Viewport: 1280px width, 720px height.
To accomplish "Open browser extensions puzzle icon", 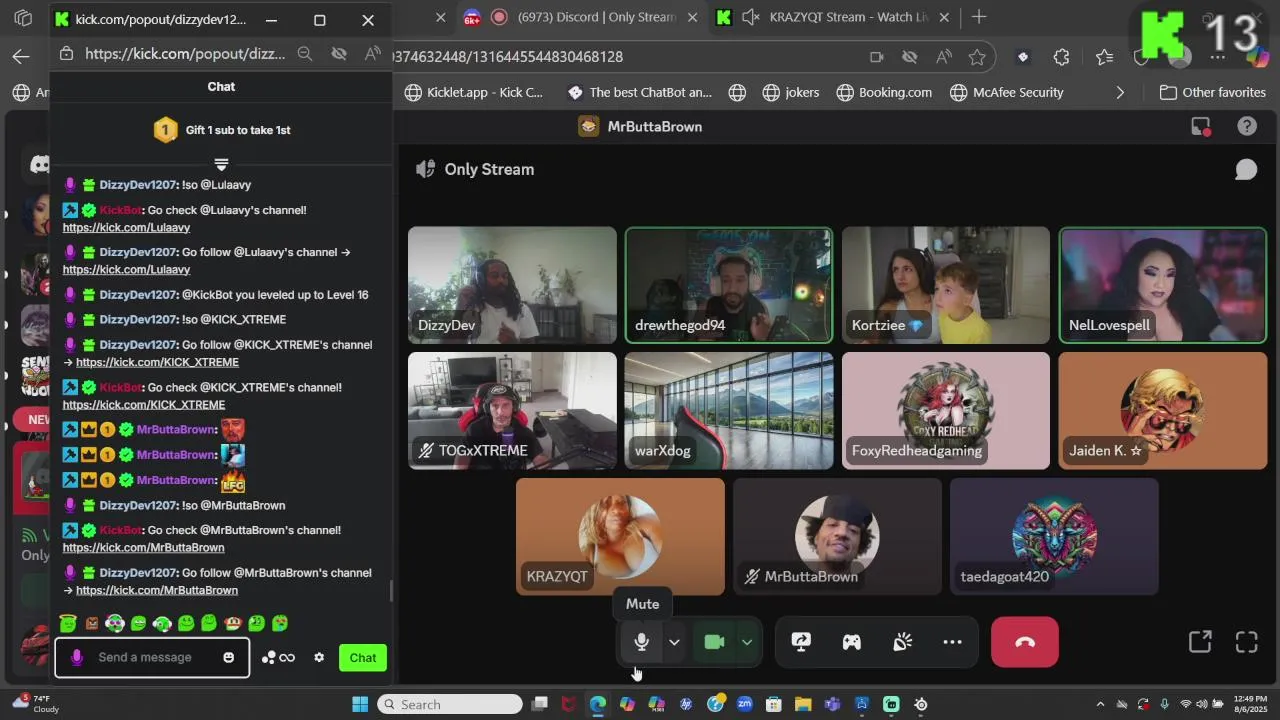I will [1062, 57].
